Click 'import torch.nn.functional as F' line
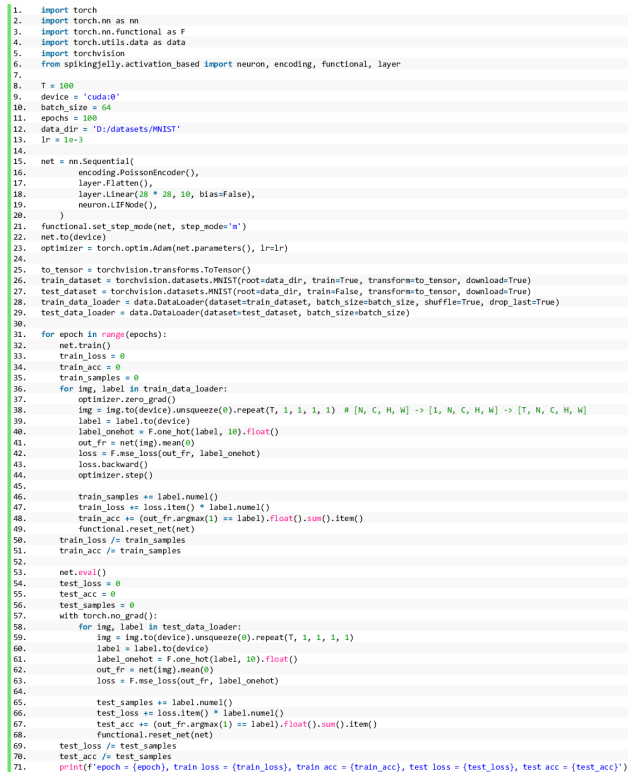 pyautogui.click(x=113, y=32)
